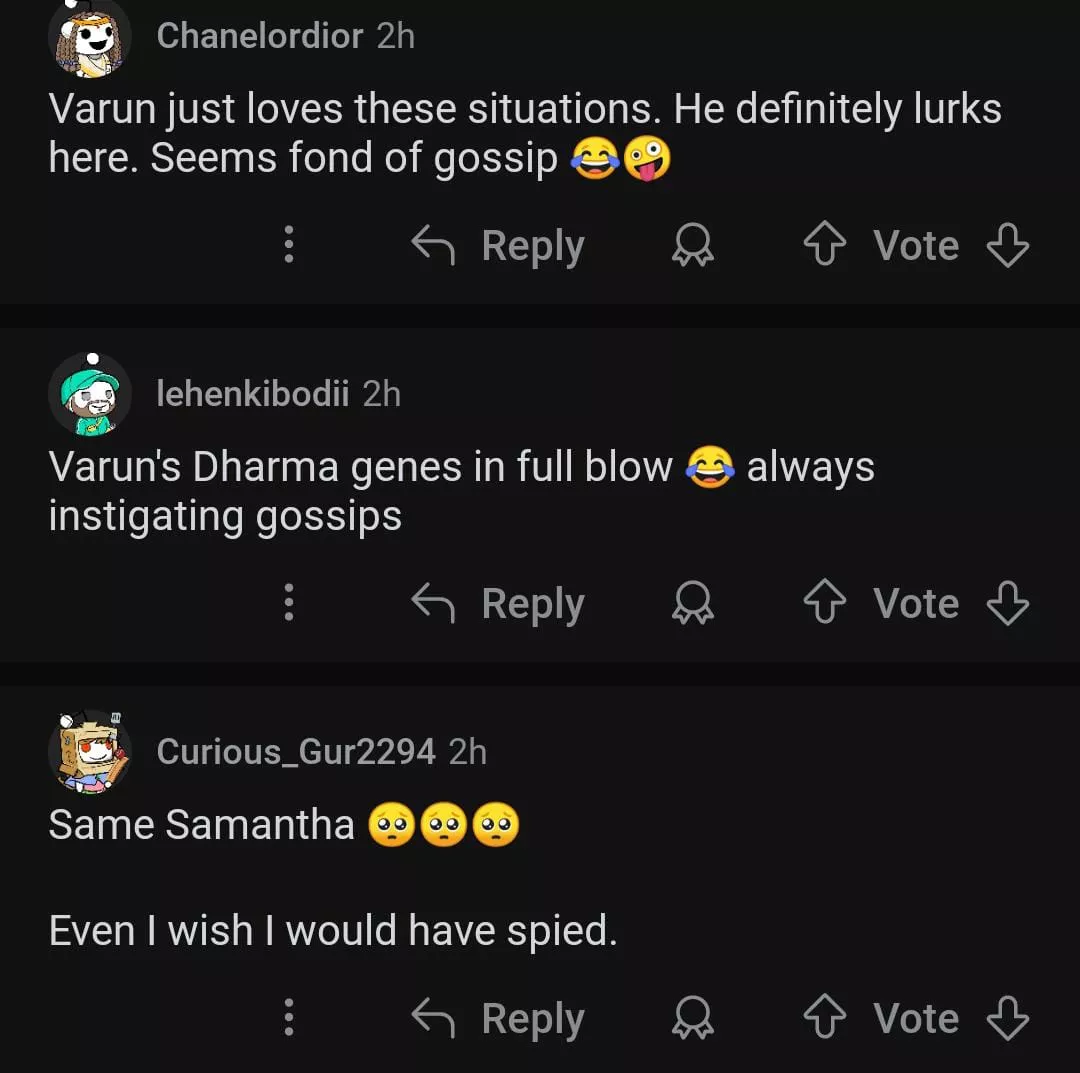Reply to lehenkibodii's comment

498,604
